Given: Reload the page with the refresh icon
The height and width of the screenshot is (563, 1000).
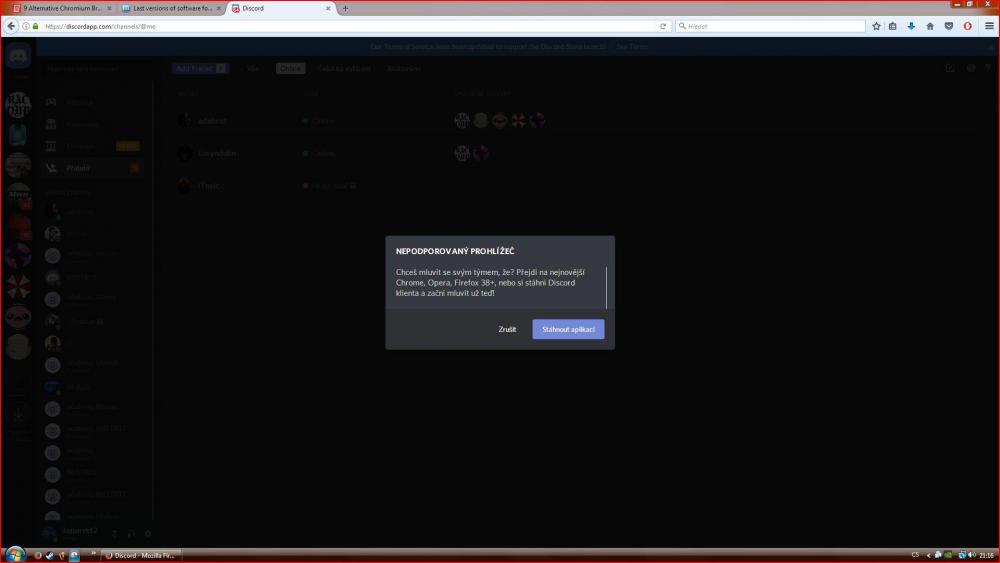Looking at the screenshot, I should point(663,26).
